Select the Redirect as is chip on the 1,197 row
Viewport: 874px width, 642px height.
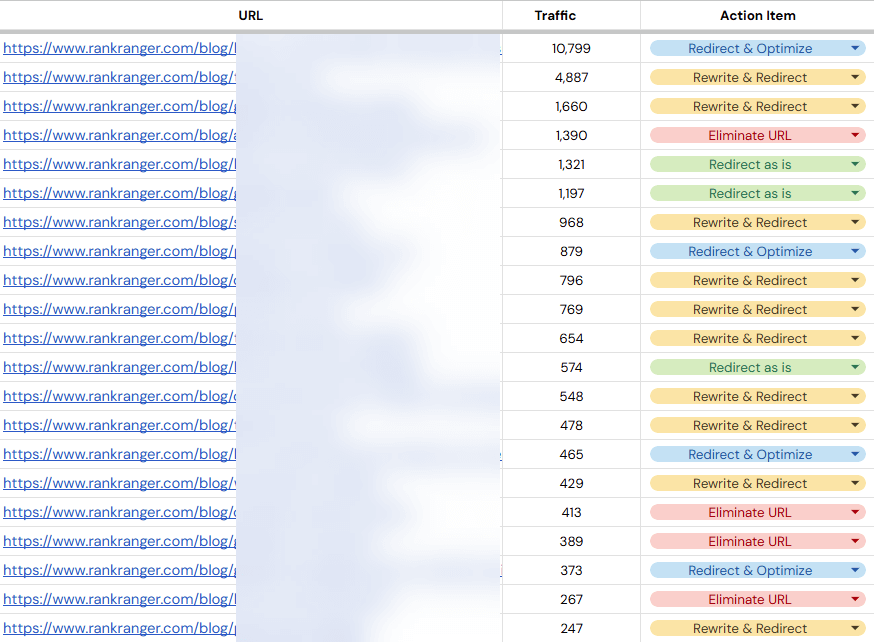click(x=750, y=193)
